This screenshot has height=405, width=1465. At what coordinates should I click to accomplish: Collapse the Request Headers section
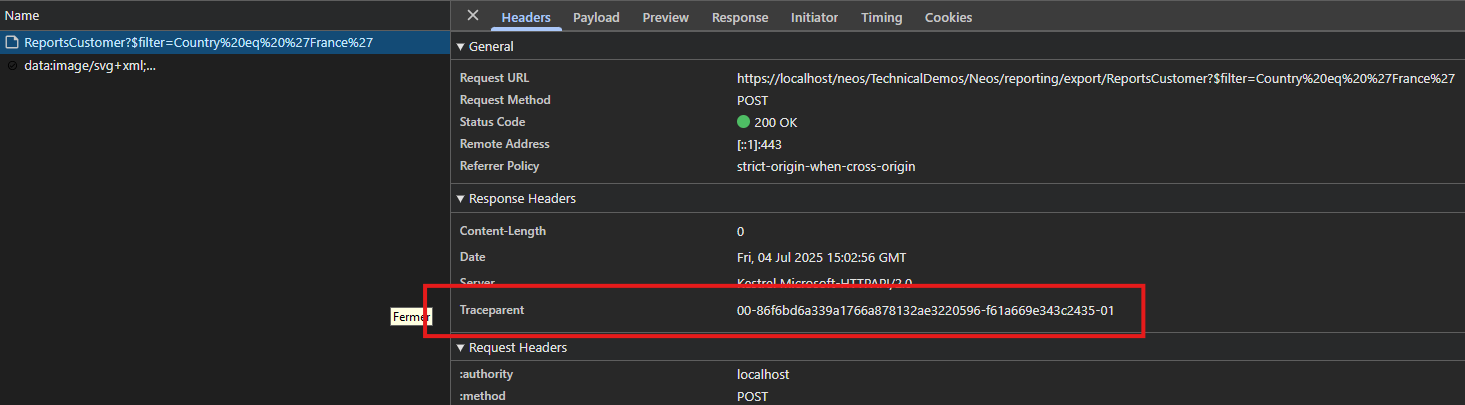tap(512, 348)
